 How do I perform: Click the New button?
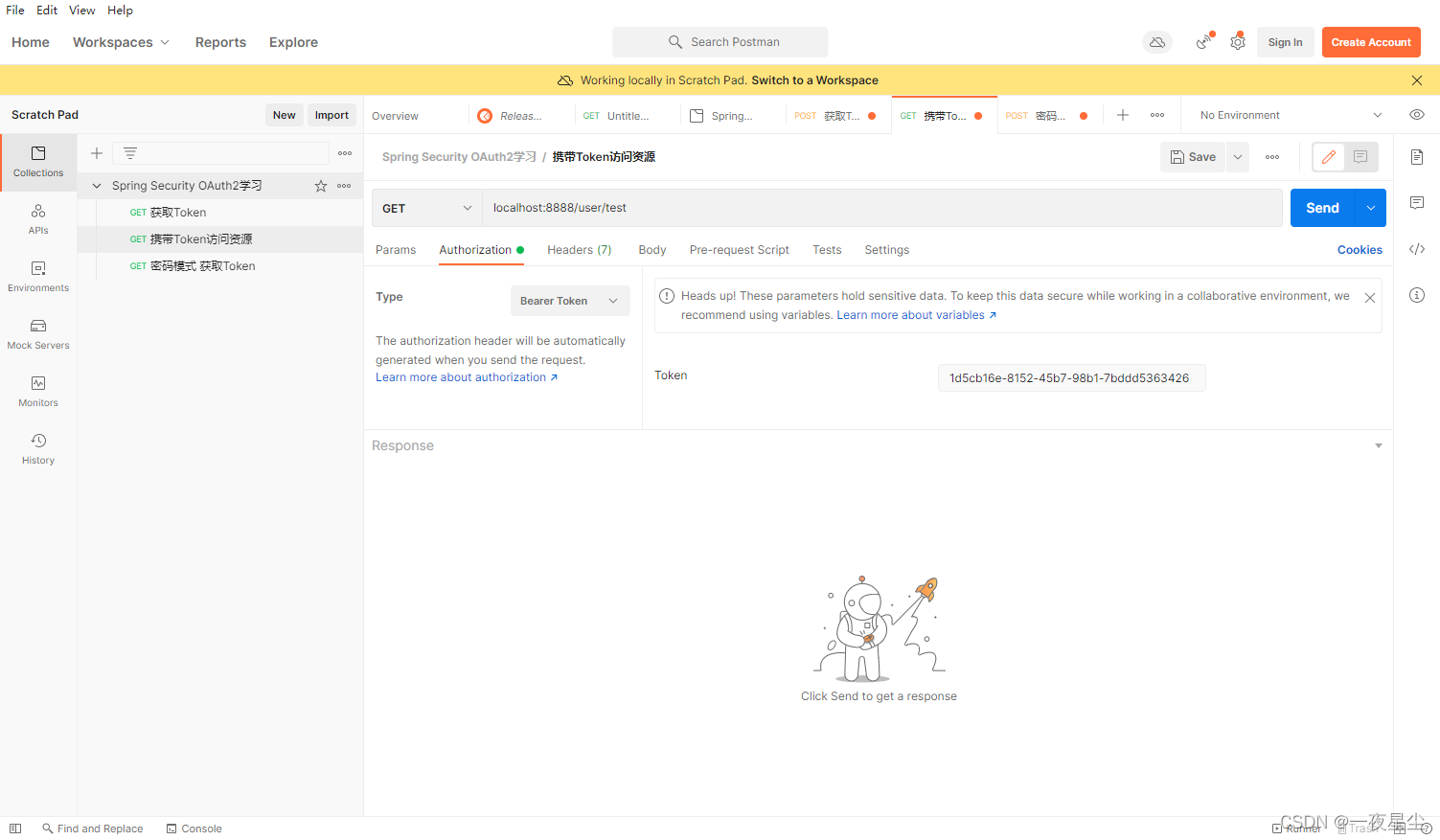(x=284, y=115)
